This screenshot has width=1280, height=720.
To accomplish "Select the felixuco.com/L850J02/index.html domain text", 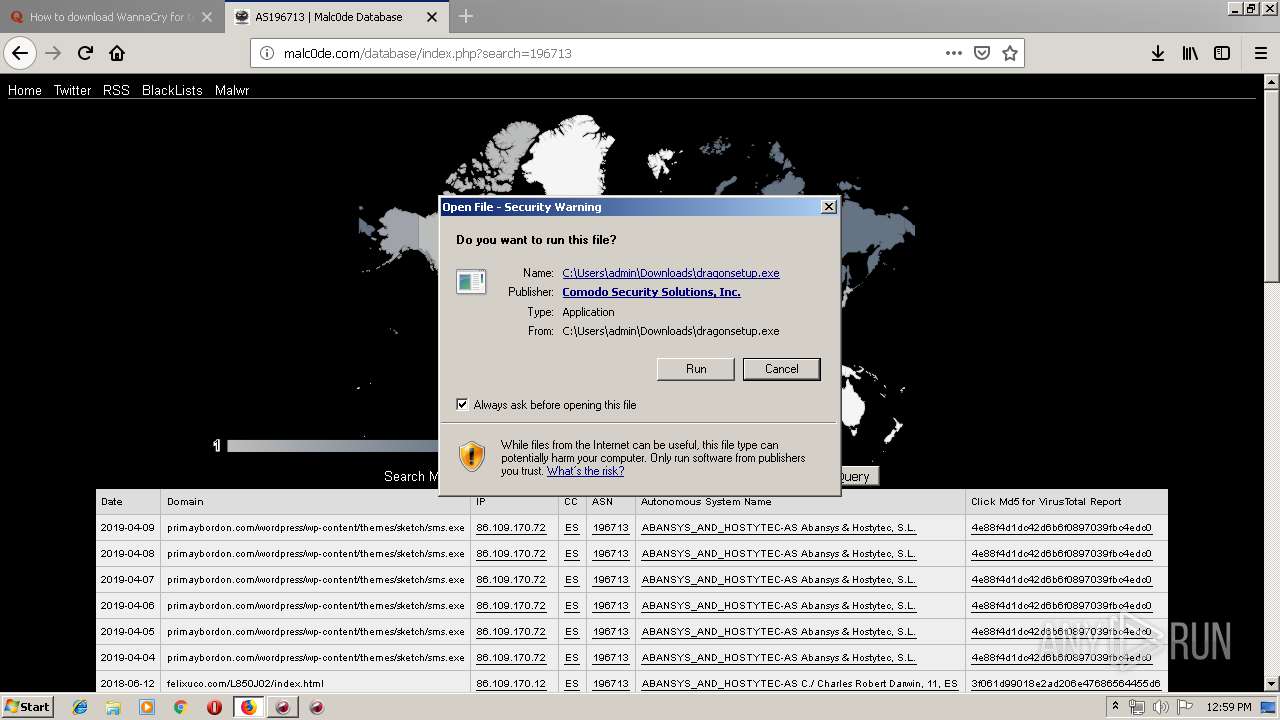I will click(x=245, y=684).
